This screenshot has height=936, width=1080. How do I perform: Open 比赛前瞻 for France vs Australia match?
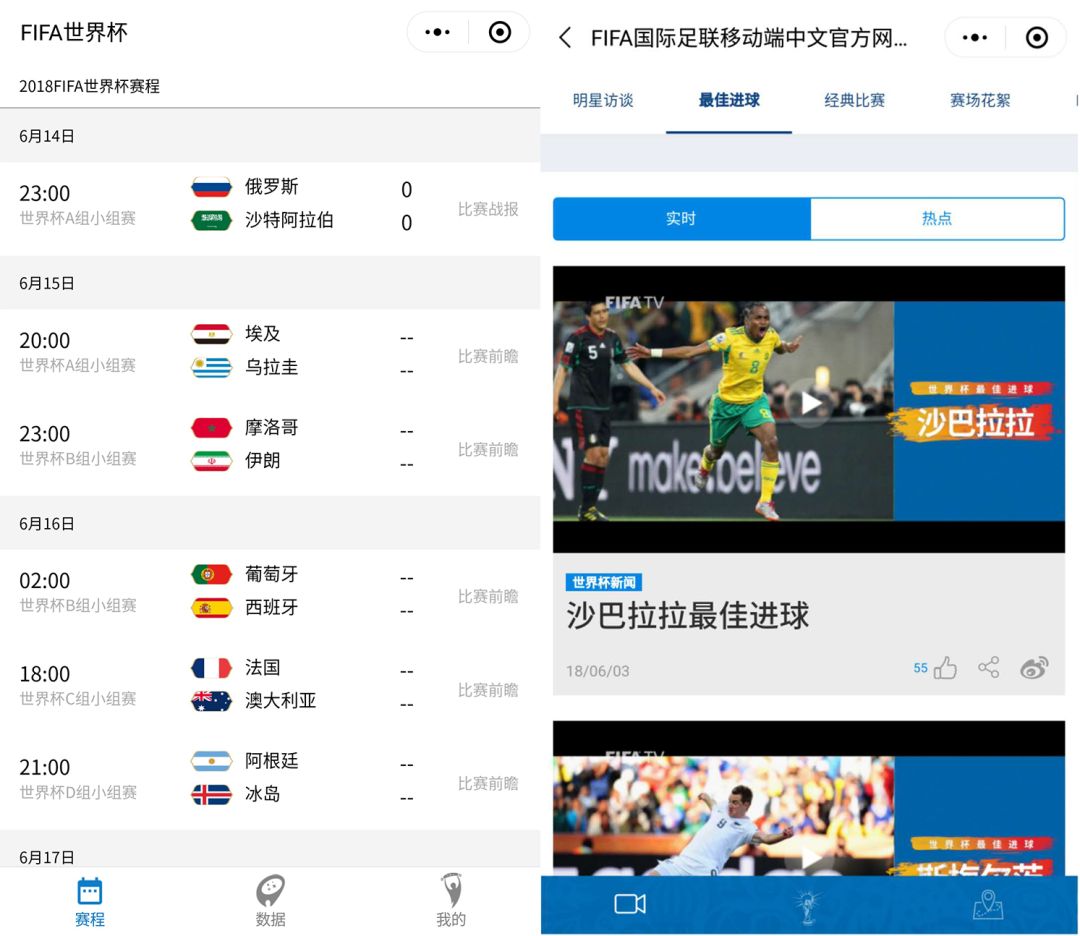(488, 690)
